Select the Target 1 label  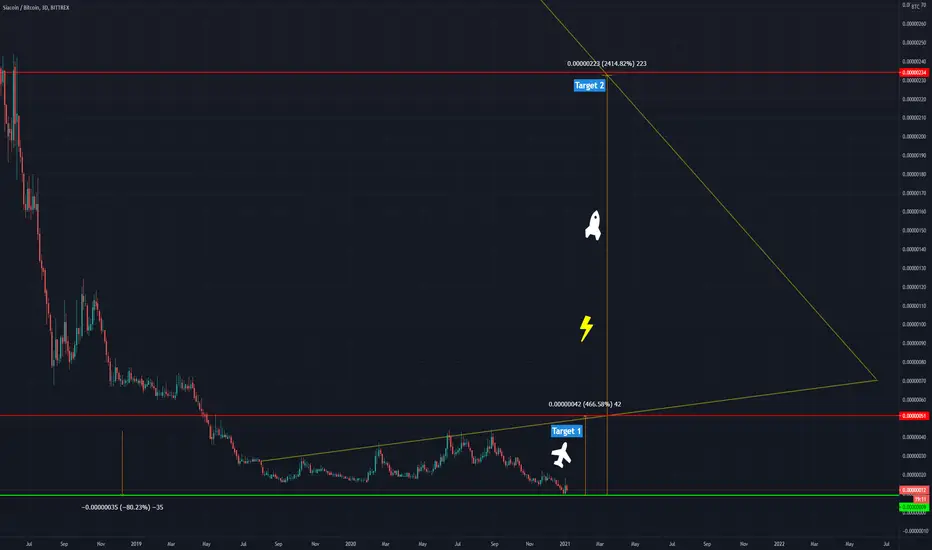566,431
